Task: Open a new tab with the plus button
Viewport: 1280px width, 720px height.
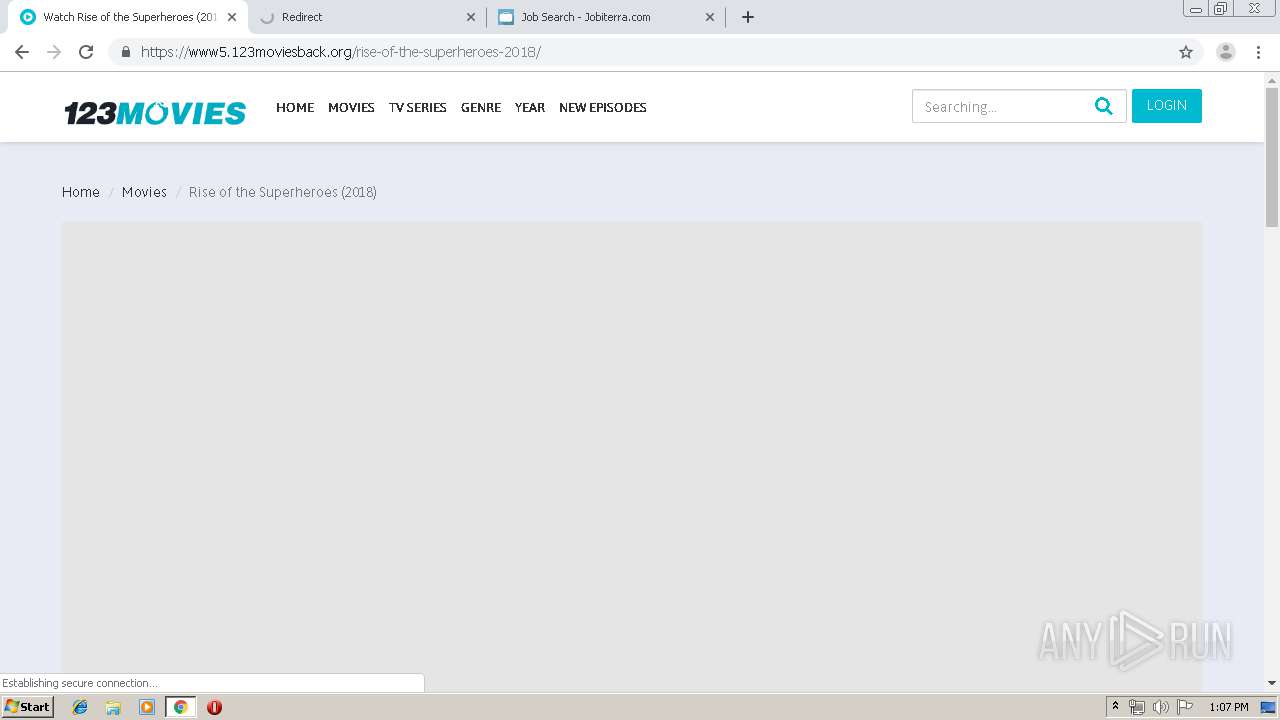Action: click(748, 17)
